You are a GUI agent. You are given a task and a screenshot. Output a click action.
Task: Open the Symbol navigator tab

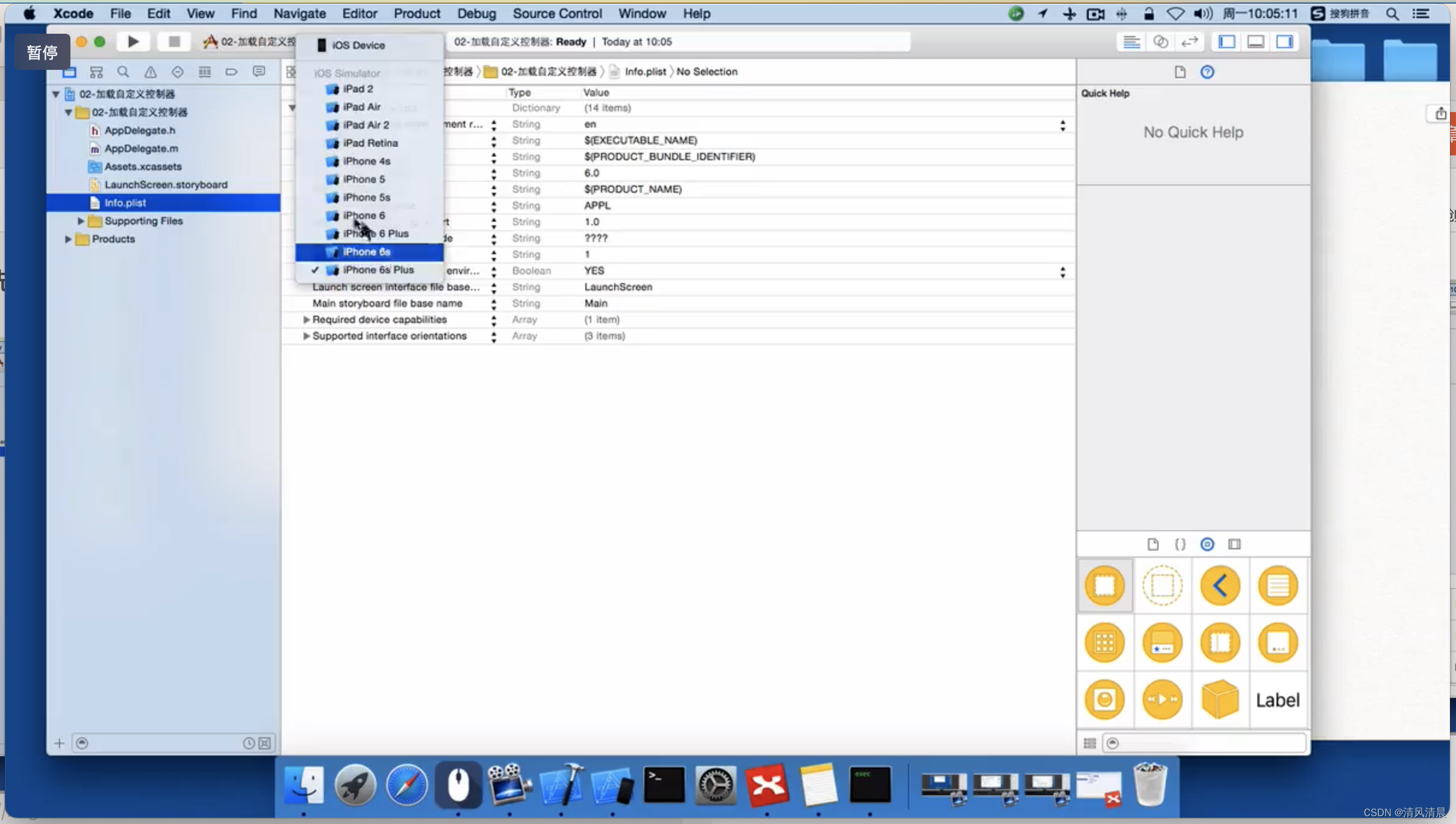[x=96, y=72]
